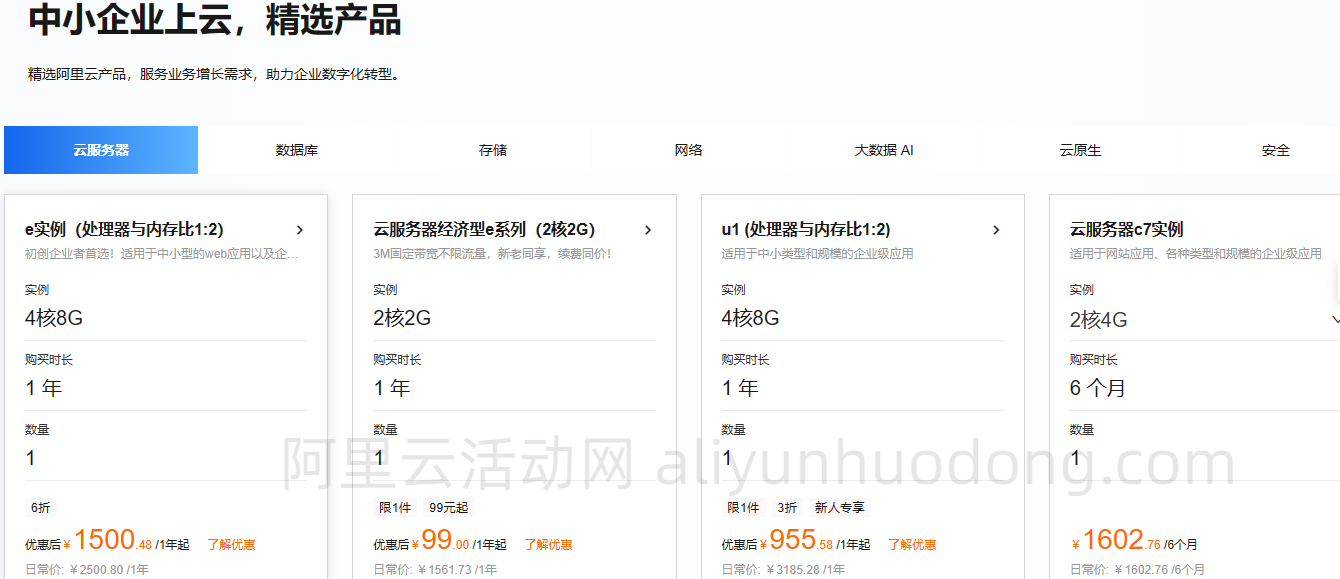The image size is (1340, 579).
Task: Open the 云服务器经济型e系列 (2核2G) title
Action: point(484,230)
